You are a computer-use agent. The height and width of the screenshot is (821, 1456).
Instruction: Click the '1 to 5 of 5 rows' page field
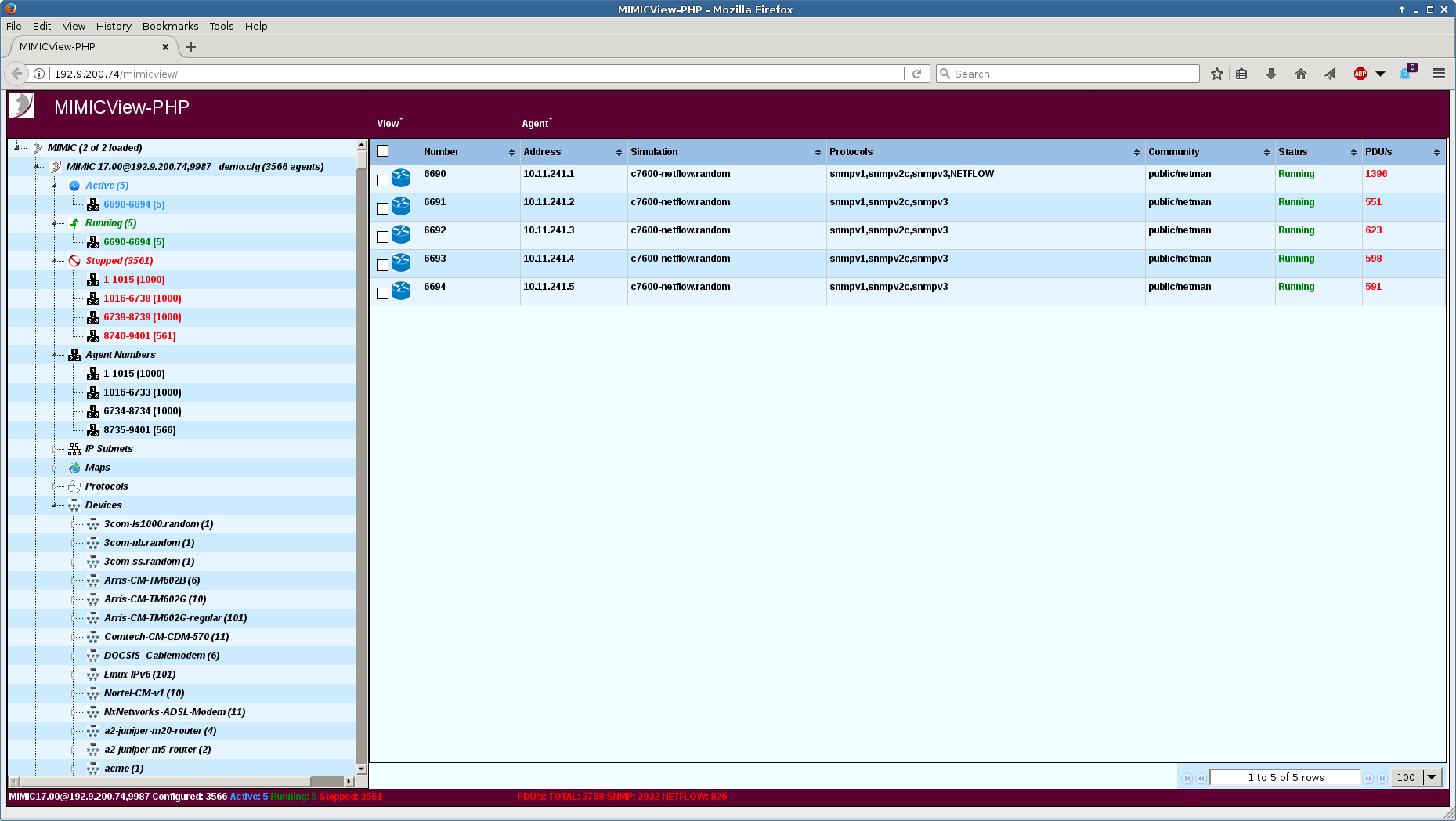tap(1285, 777)
